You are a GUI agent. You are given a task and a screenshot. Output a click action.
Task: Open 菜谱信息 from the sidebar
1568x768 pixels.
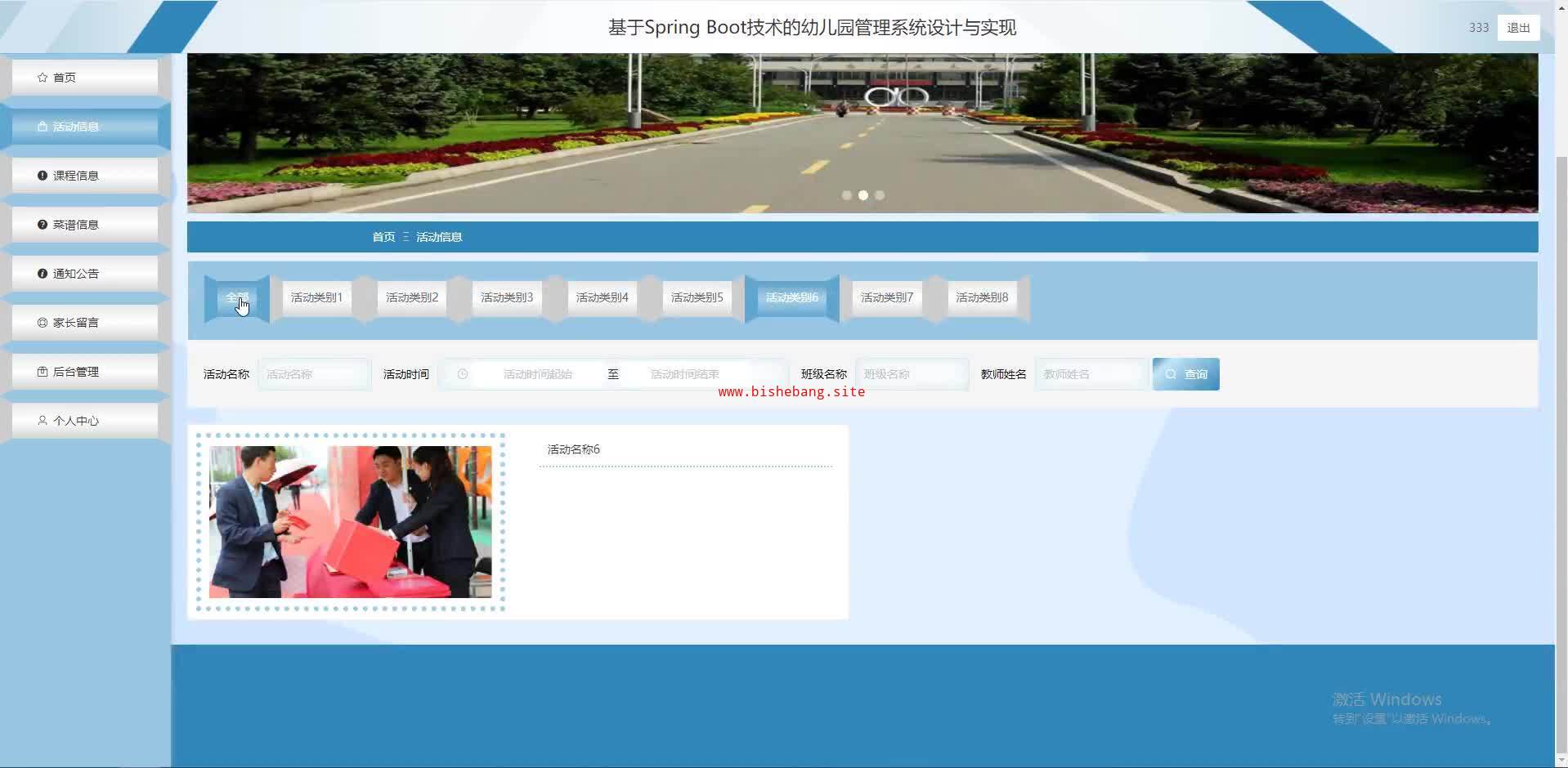pyautogui.click(x=85, y=225)
